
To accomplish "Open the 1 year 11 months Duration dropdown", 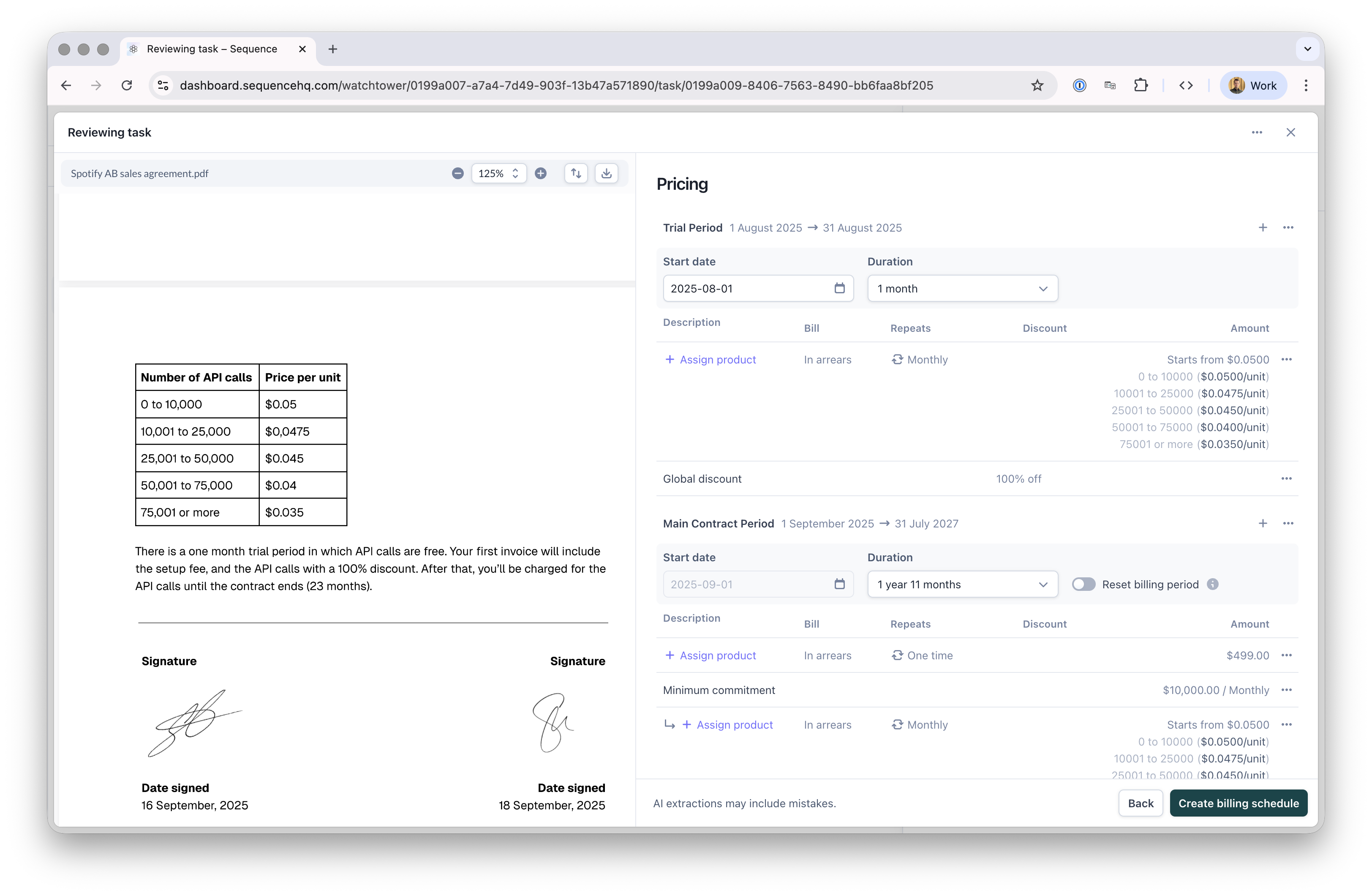I will pos(962,584).
